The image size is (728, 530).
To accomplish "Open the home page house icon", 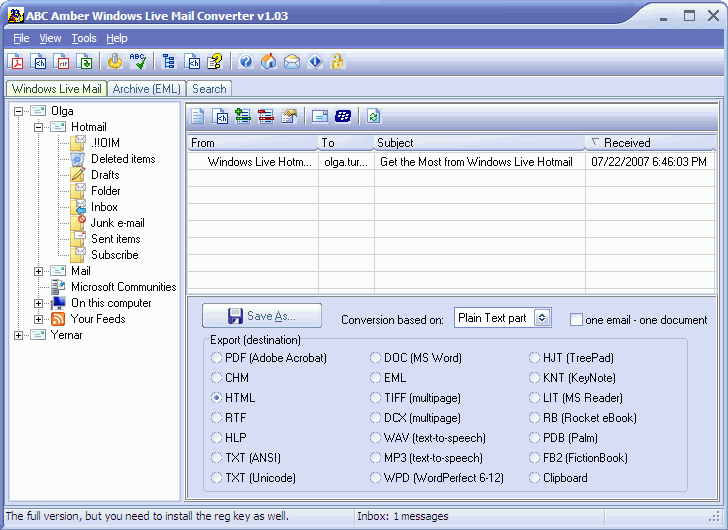I will click(268, 61).
